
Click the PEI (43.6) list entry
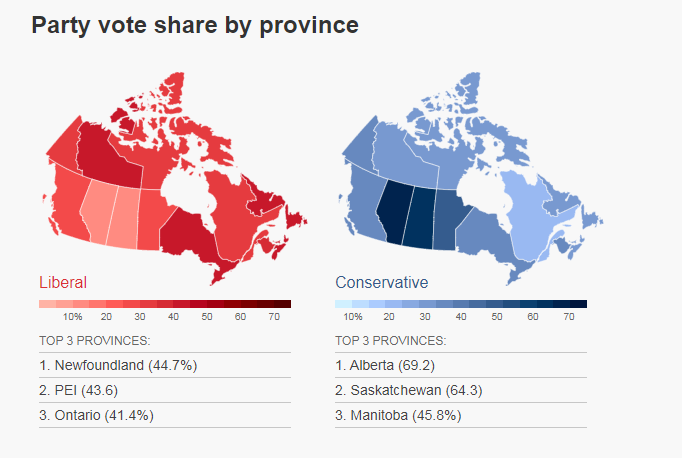tap(79, 390)
